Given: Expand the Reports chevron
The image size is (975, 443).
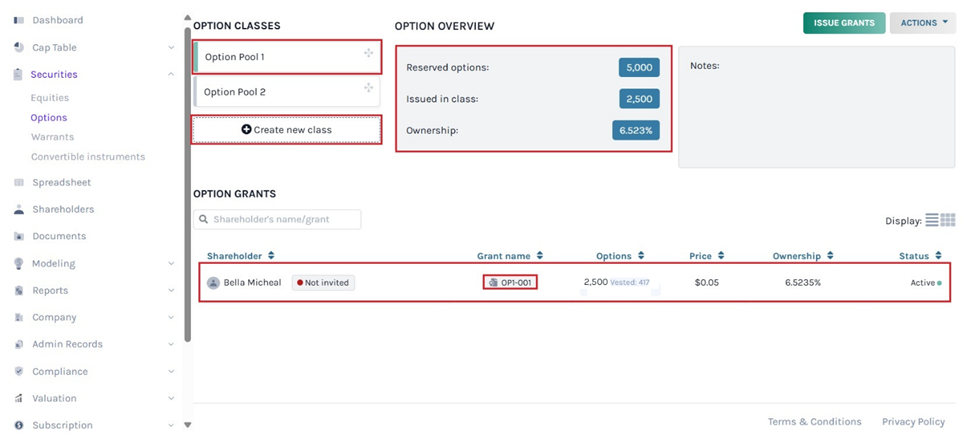Looking at the screenshot, I should pos(172,291).
